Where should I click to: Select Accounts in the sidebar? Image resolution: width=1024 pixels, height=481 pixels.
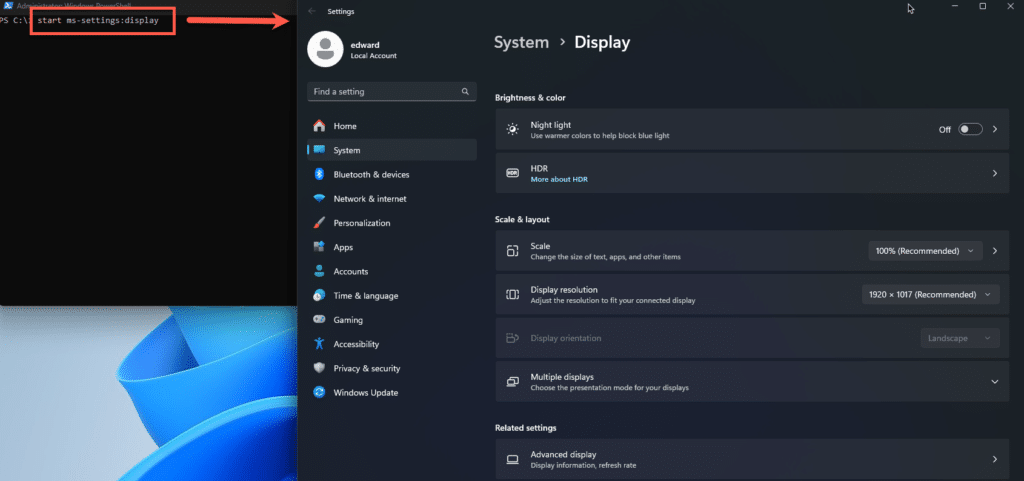tap(392, 271)
